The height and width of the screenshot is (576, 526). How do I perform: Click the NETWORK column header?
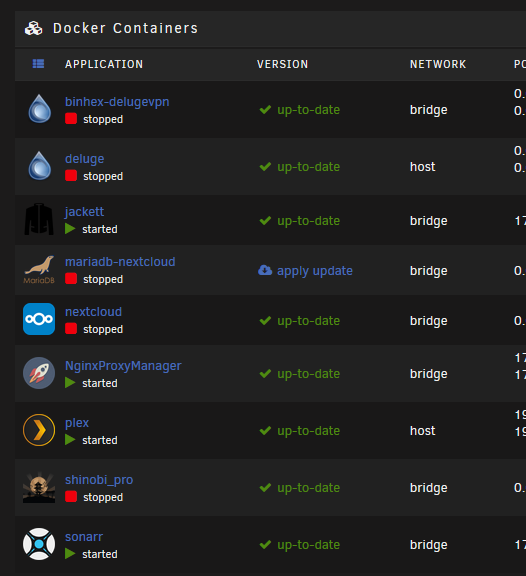coord(438,64)
